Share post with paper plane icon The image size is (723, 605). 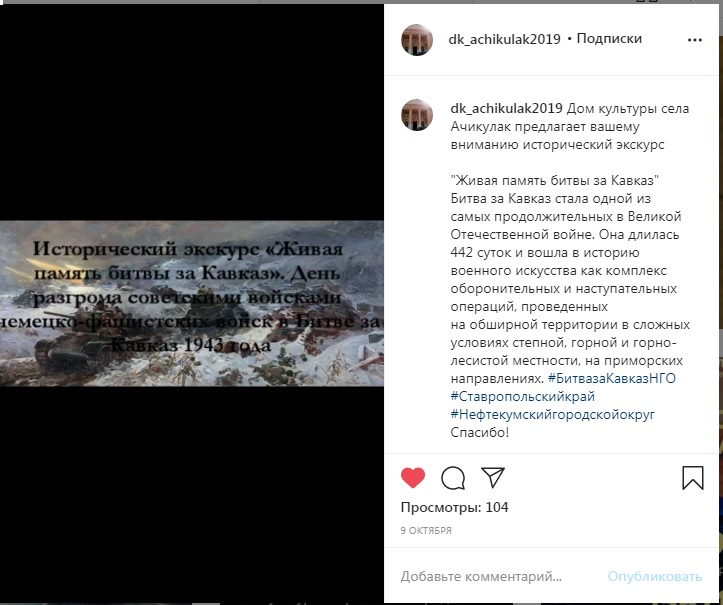(493, 477)
